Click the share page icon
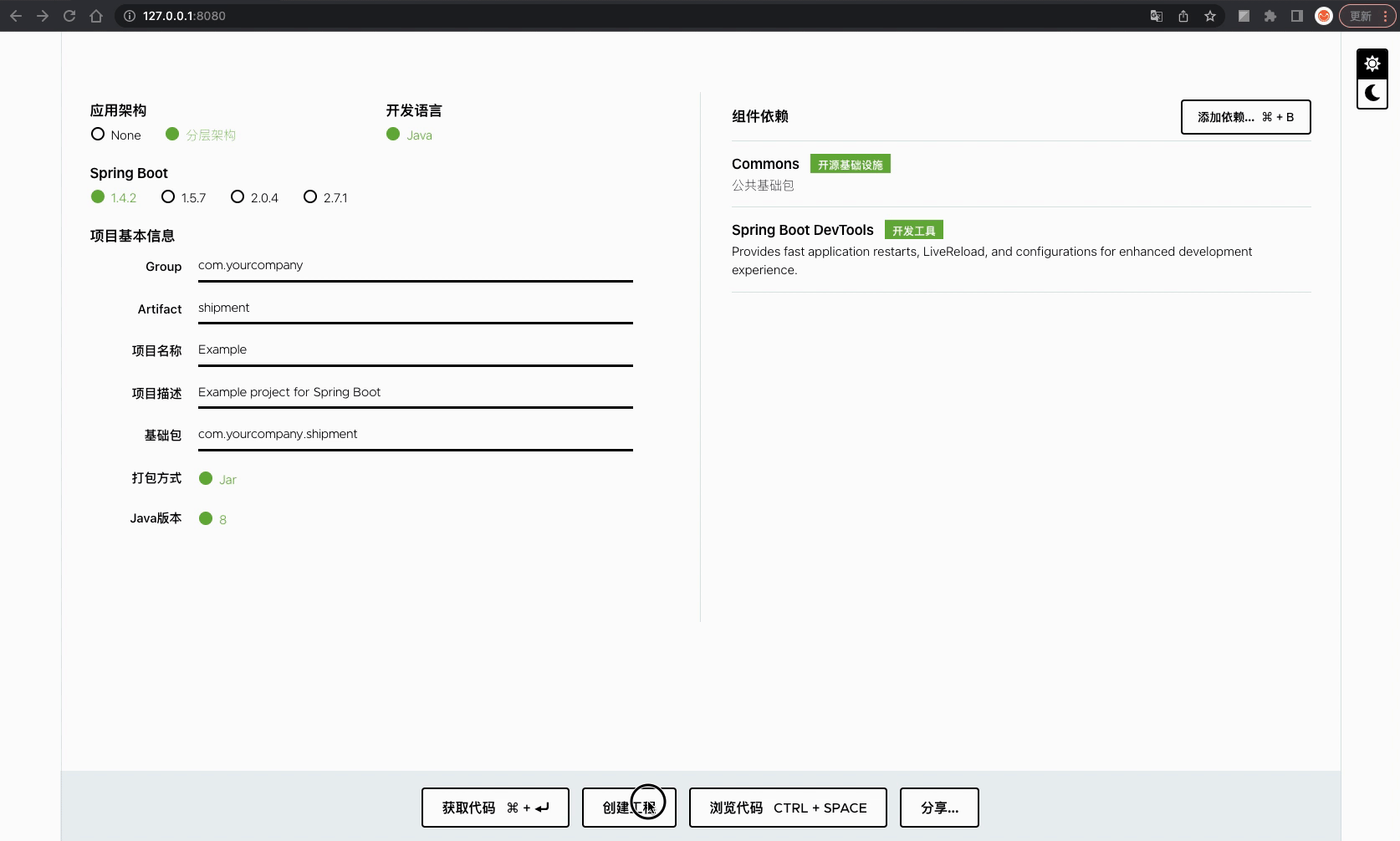Viewport: 1400px width, 841px height. coord(1183,16)
